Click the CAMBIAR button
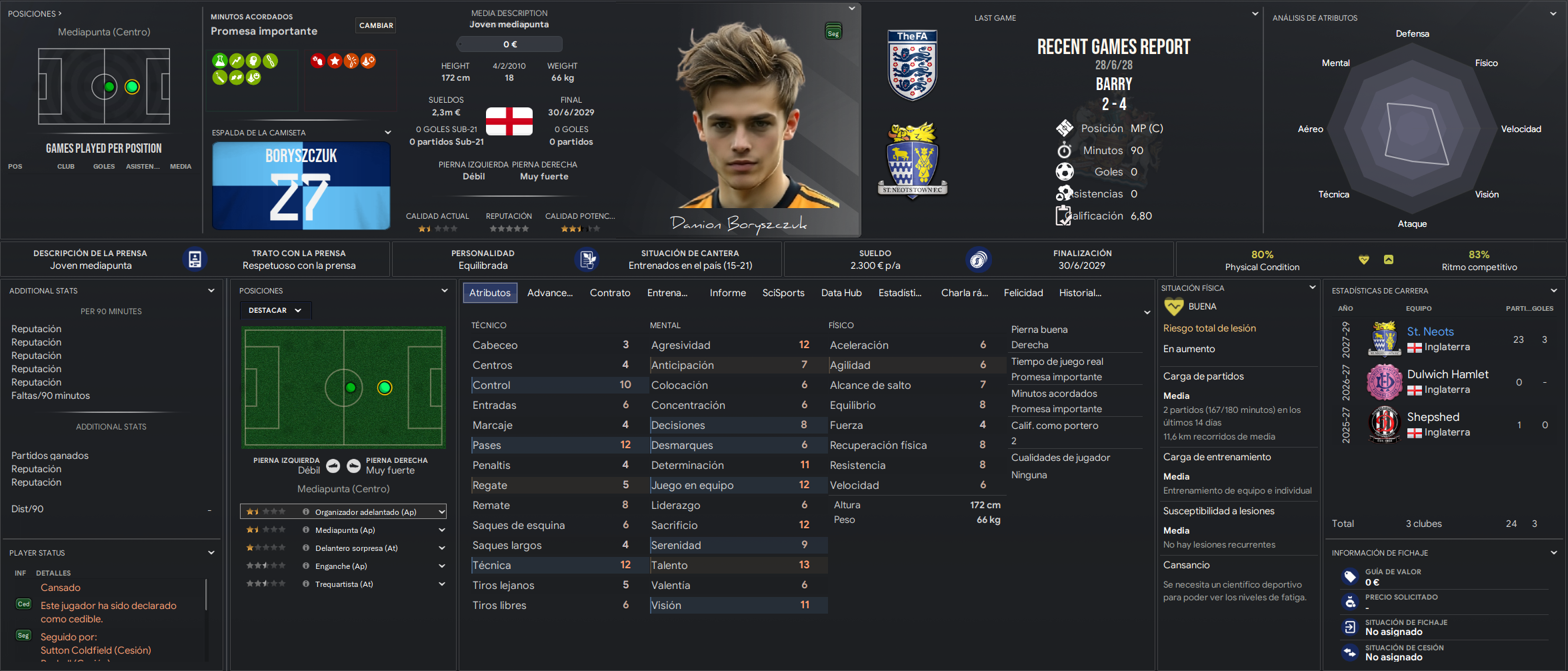 pyautogui.click(x=376, y=25)
